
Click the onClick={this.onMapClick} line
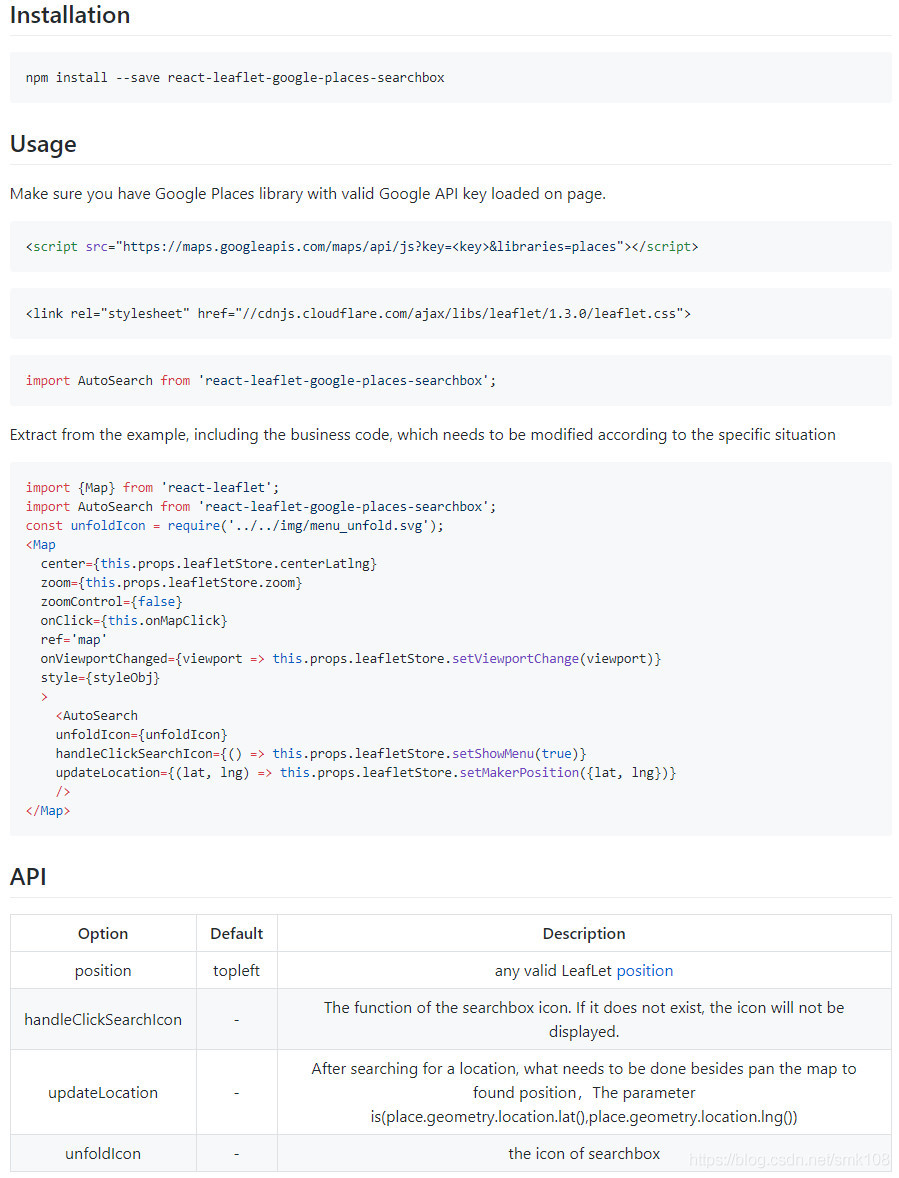click(x=134, y=621)
